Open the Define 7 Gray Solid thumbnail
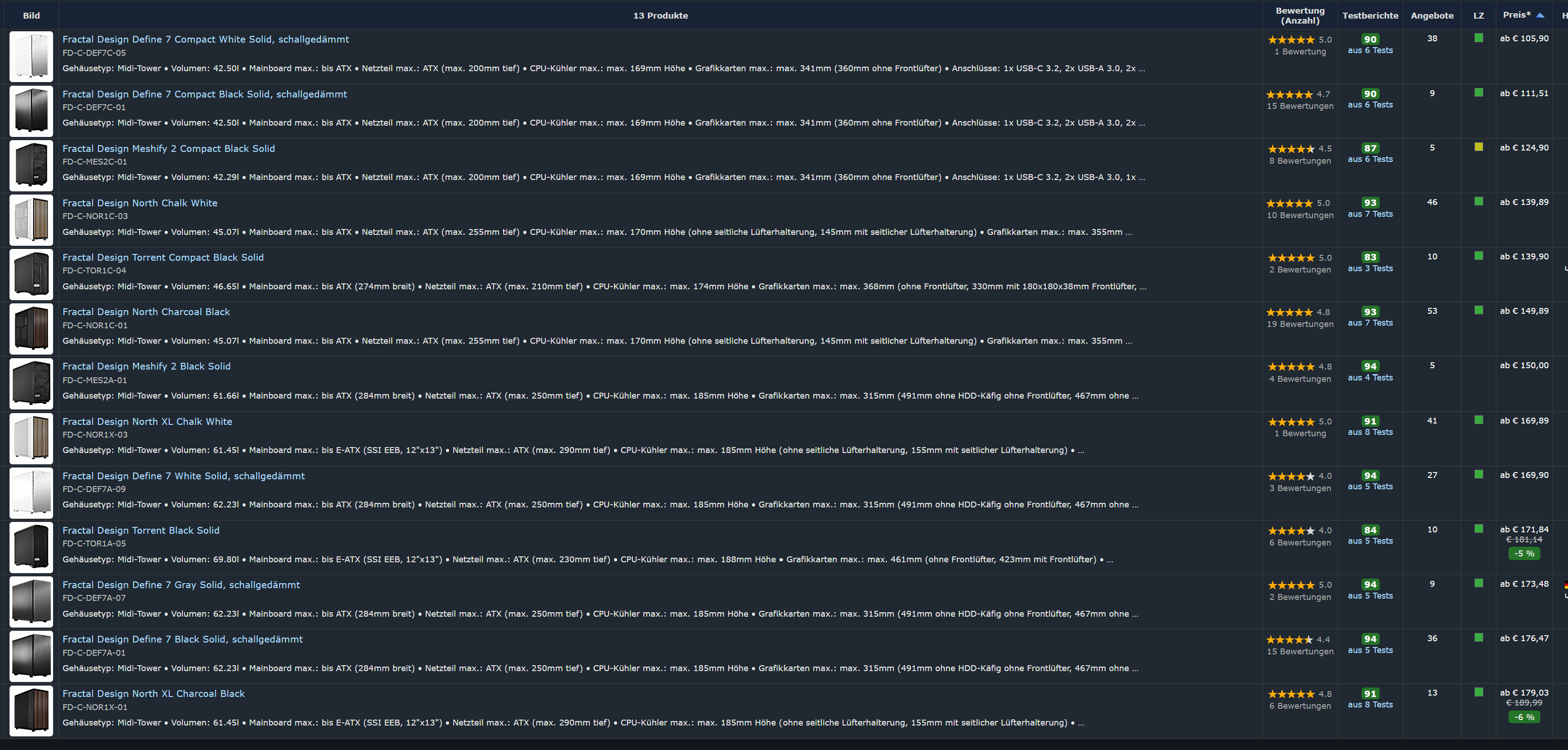Screen dimensions: 1568x750 (31, 602)
